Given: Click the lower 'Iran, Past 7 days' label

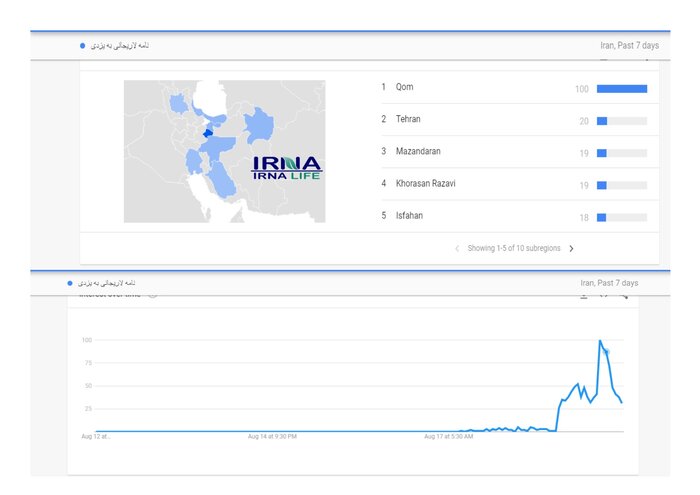Looking at the screenshot, I should click(x=608, y=283).
